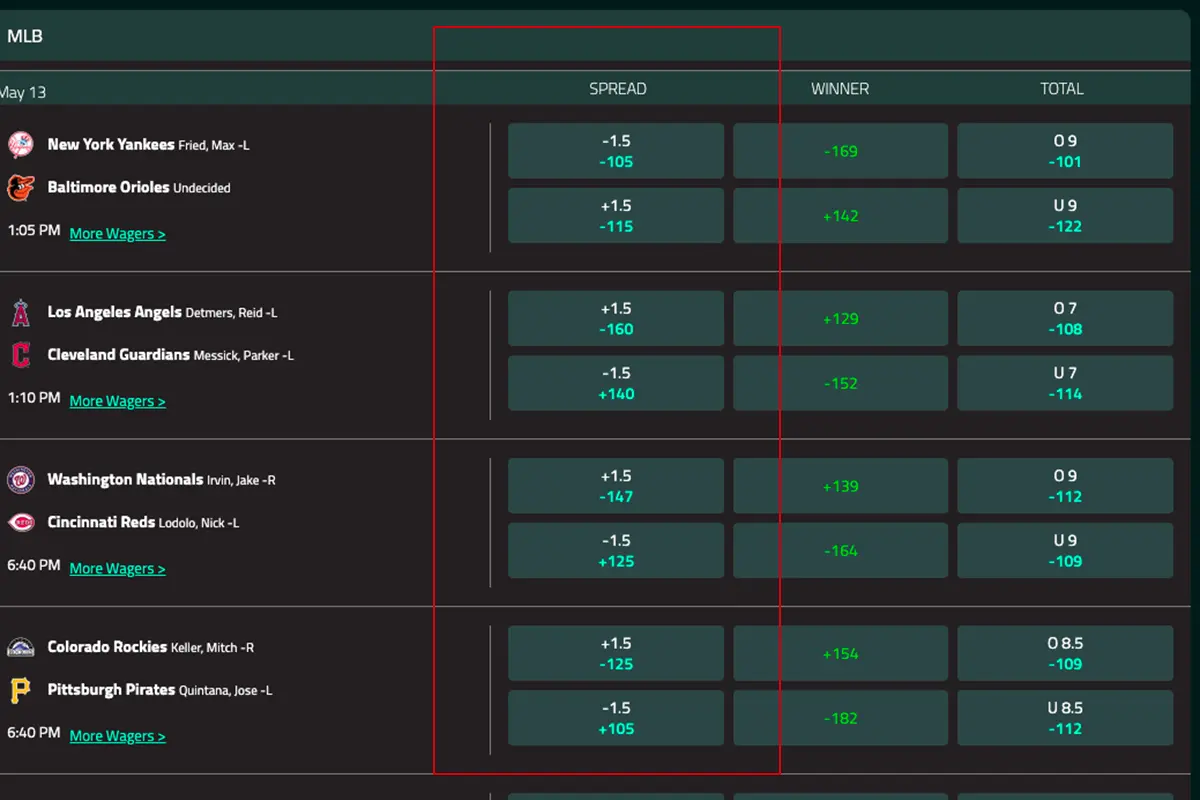Click Pittsburgh Pirates team name
Screen dimensions: 1200x800
pyautogui.click(x=111, y=689)
